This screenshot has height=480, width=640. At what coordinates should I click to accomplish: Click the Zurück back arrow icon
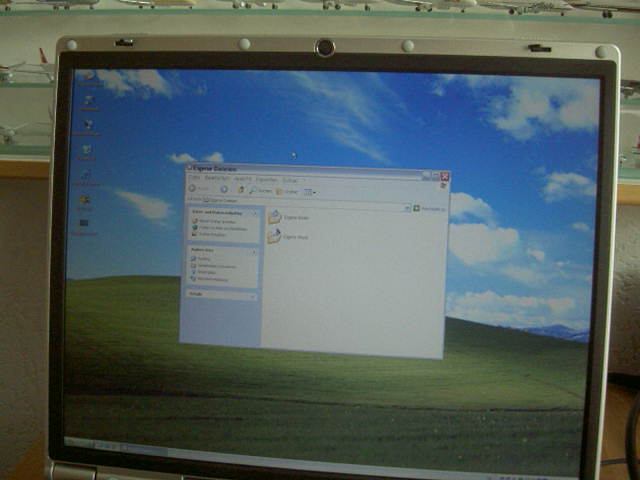click(192, 188)
